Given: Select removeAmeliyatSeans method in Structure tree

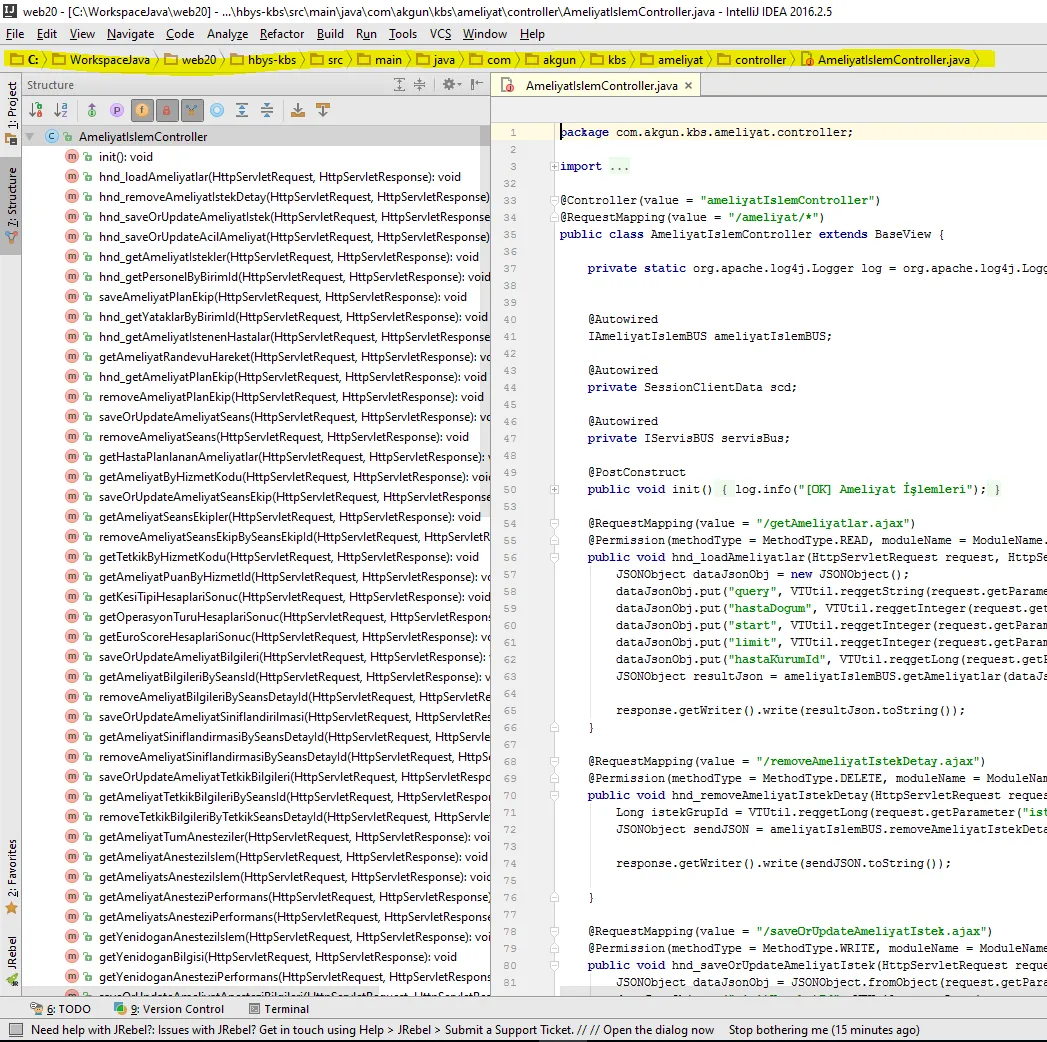Looking at the screenshot, I should [283, 437].
